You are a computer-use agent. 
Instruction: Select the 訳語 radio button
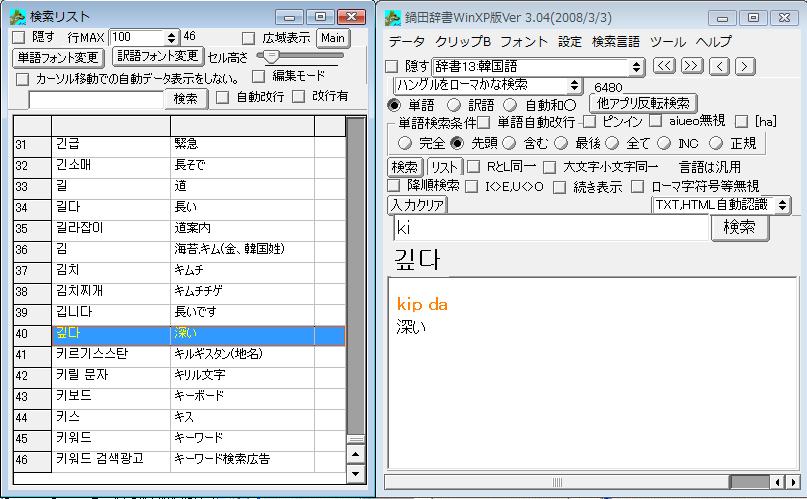click(453, 105)
